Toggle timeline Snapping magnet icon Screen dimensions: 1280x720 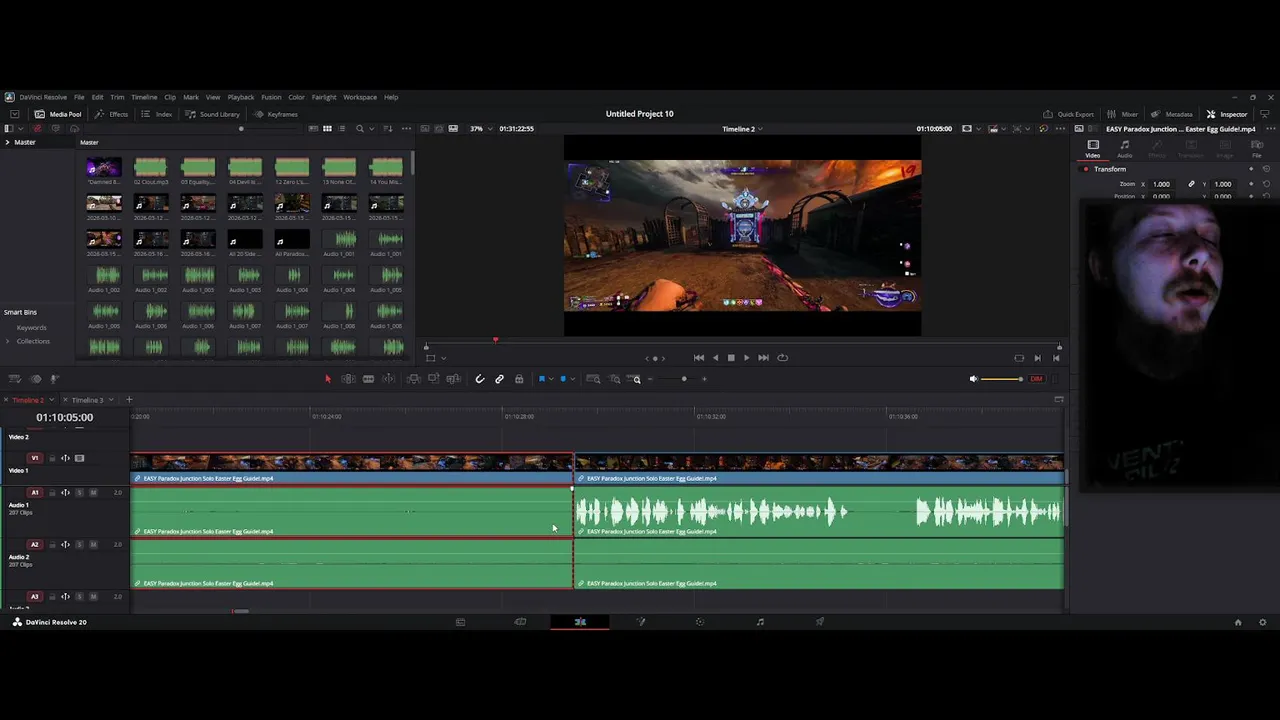click(x=480, y=379)
